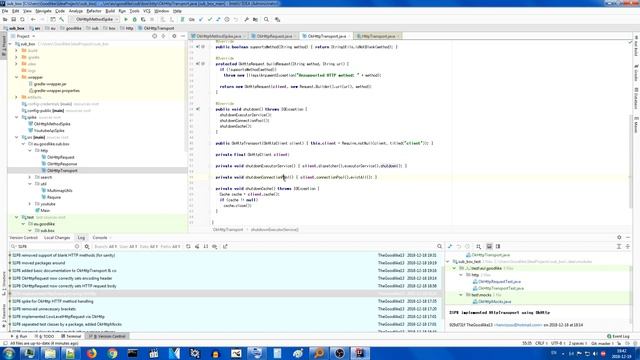Switch to Local Changes tab
This screenshot has height=360, width=640.
tap(57, 238)
